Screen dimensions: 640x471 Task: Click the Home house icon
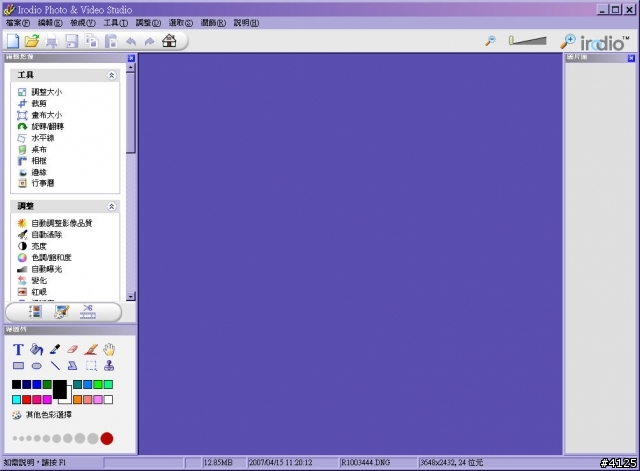(169, 41)
